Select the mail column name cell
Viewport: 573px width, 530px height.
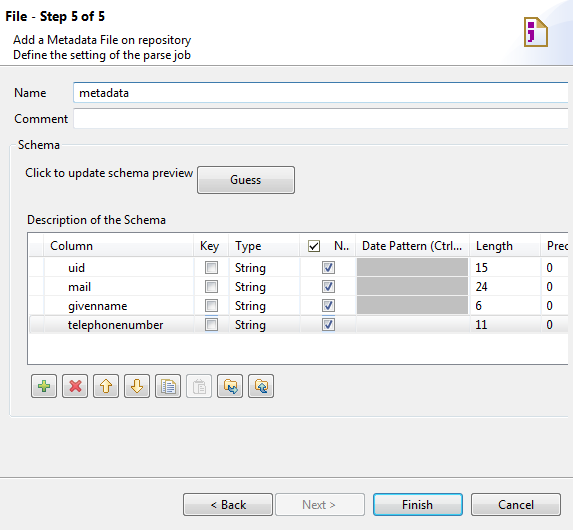coord(118,287)
